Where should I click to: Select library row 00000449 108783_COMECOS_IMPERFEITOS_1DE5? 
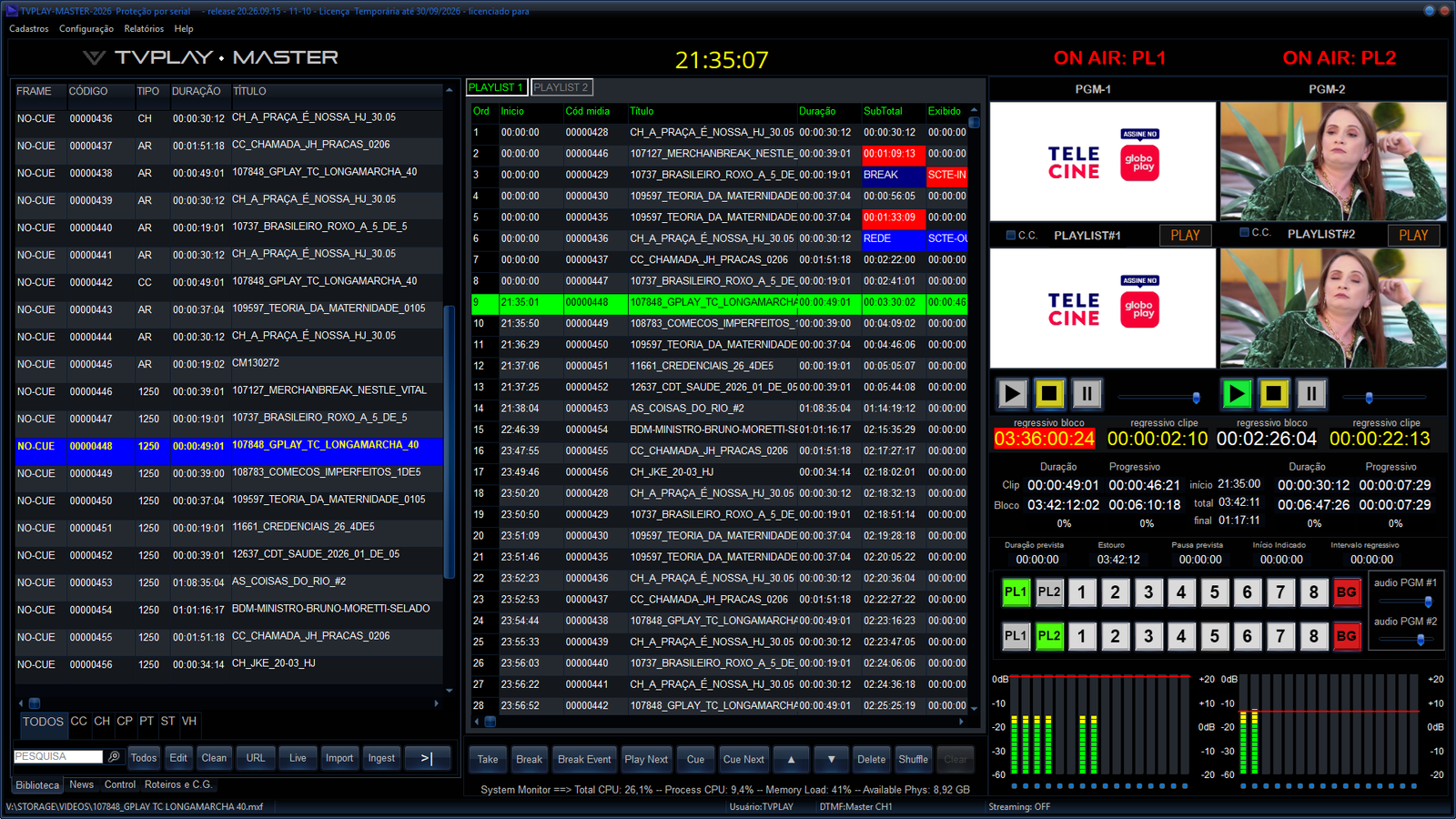point(228,473)
